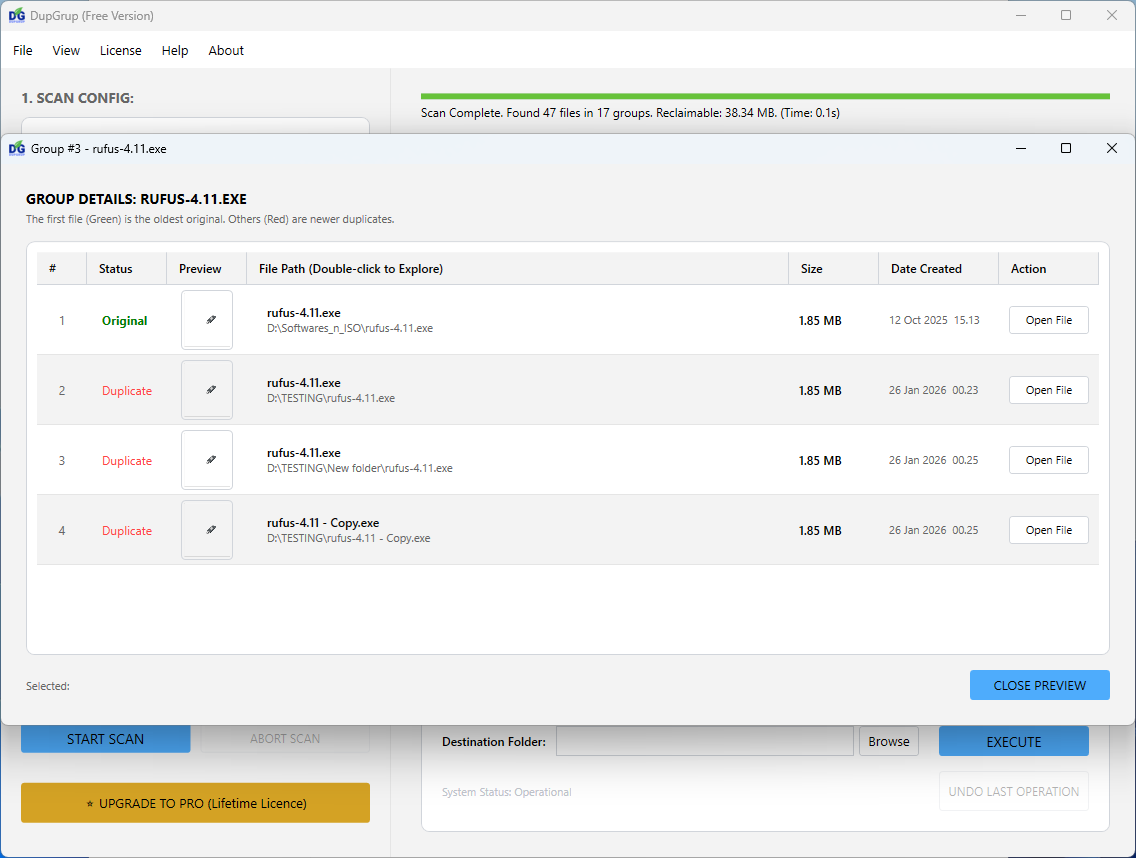Screen dimensions: 1136x858
Task: Open preview icon for the Original rufus-4.11.exe
Action: pyautogui.click(x=206, y=319)
